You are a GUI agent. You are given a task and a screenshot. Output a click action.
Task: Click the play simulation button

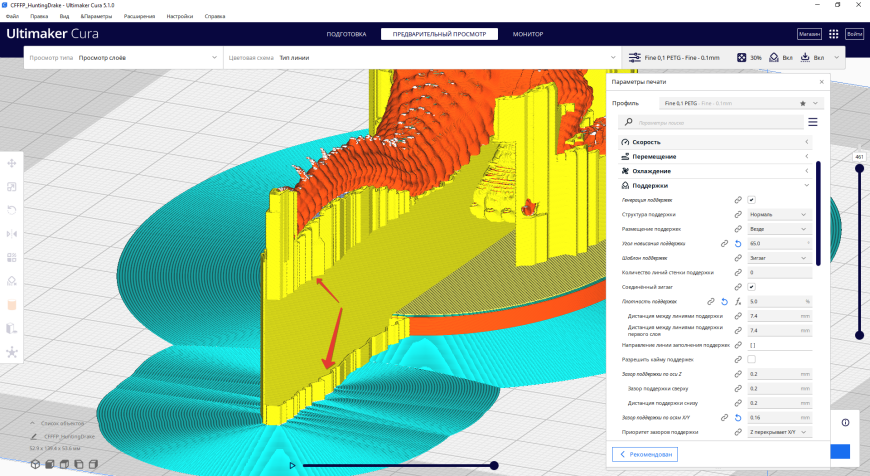291,465
